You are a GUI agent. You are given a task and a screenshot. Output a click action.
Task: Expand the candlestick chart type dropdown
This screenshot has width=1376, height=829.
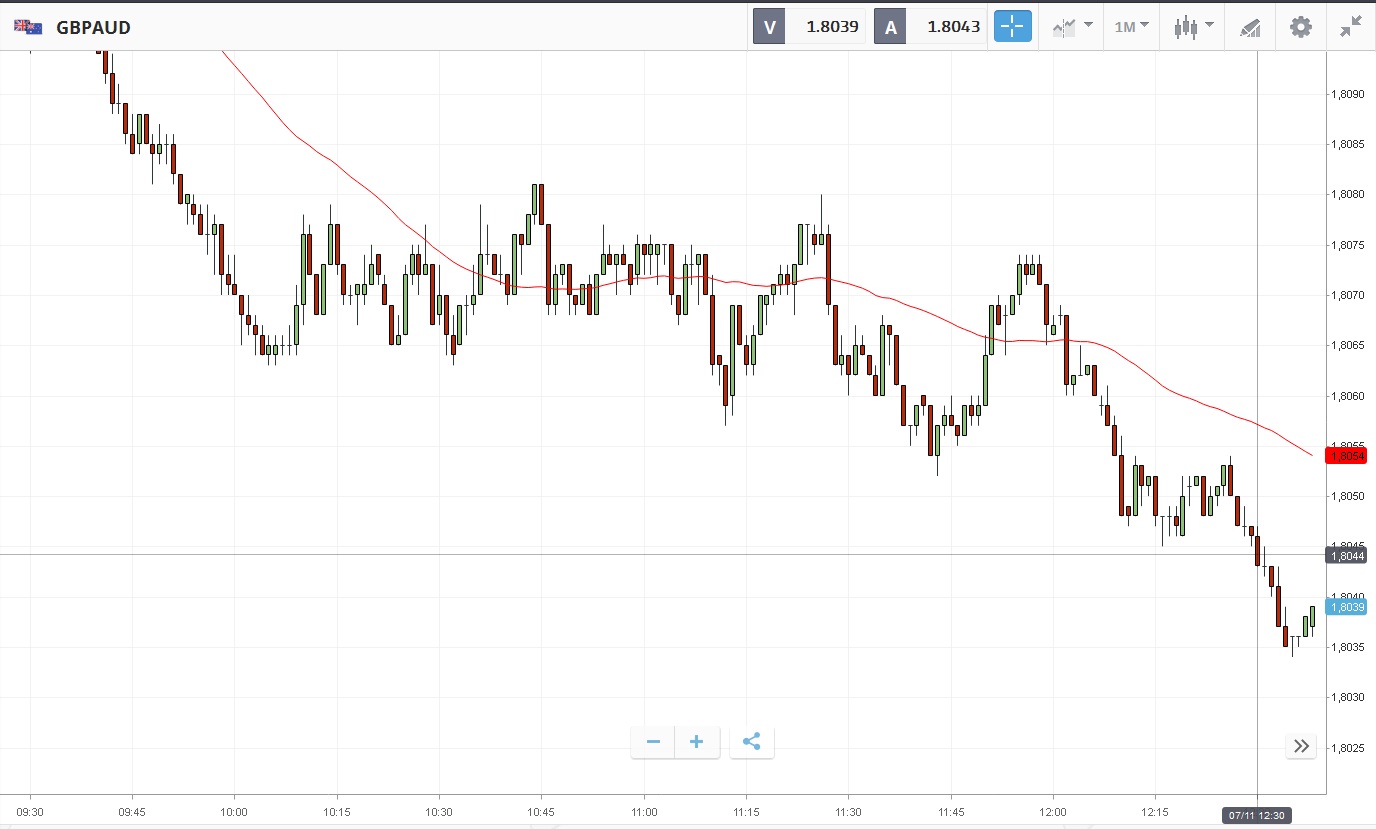click(x=1193, y=27)
